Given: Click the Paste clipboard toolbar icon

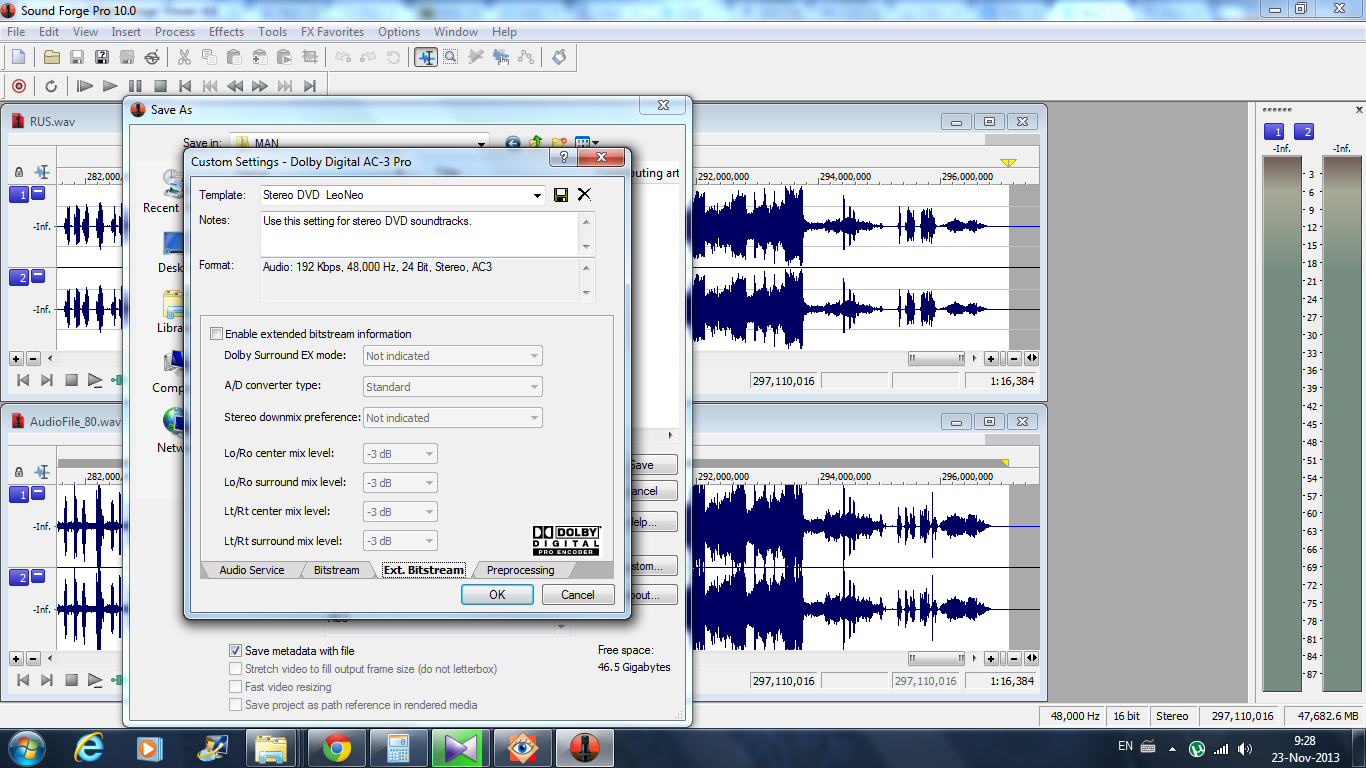Looking at the screenshot, I should [x=234, y=57].
